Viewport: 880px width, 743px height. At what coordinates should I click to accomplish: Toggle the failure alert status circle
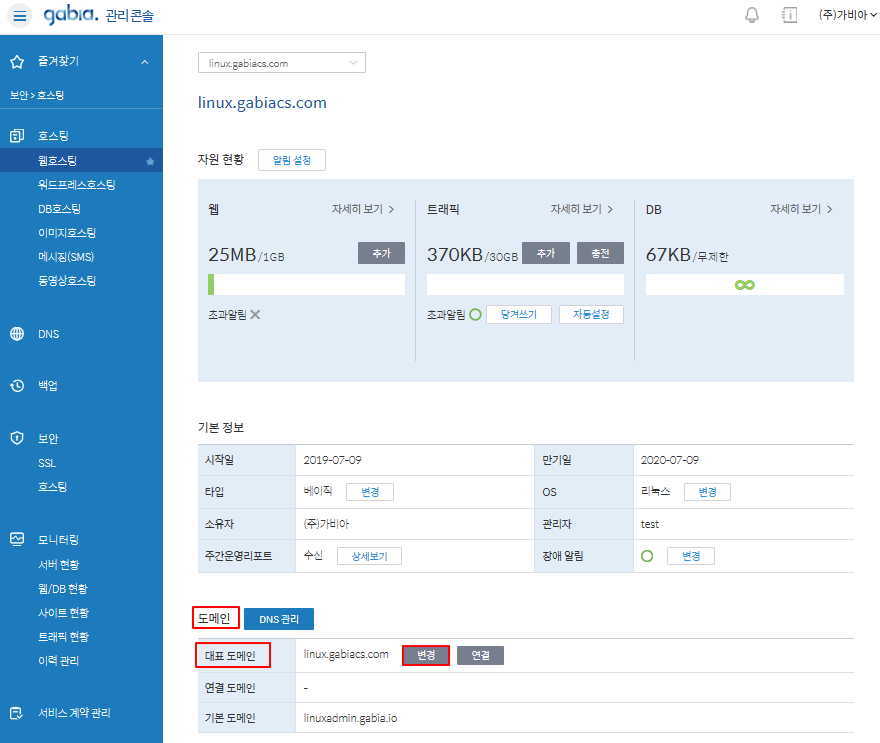647,556
